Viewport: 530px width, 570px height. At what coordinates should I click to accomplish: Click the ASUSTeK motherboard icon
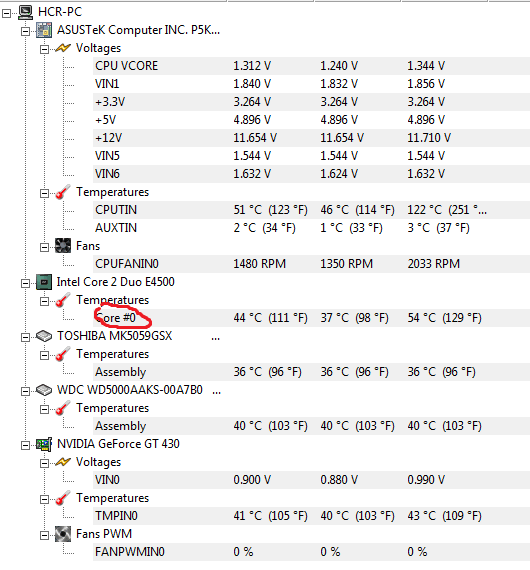click(x=44, y=30)
